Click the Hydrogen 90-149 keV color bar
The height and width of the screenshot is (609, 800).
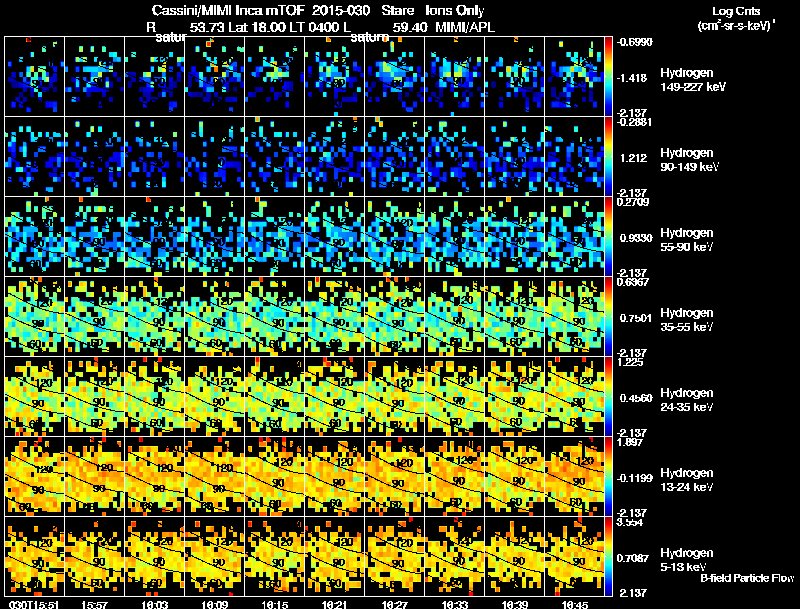(609, 157)
